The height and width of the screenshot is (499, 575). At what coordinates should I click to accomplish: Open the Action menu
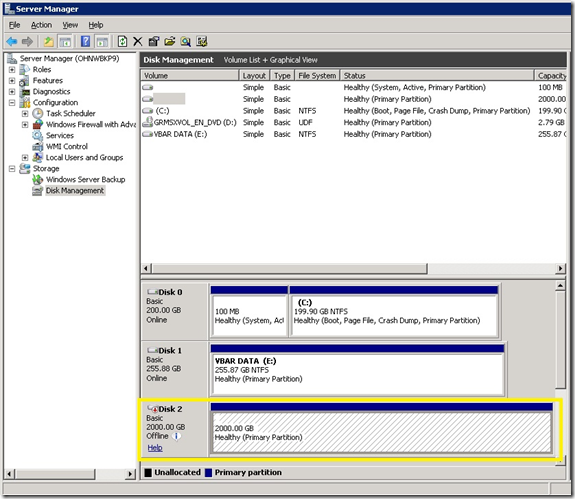[41, 25]
